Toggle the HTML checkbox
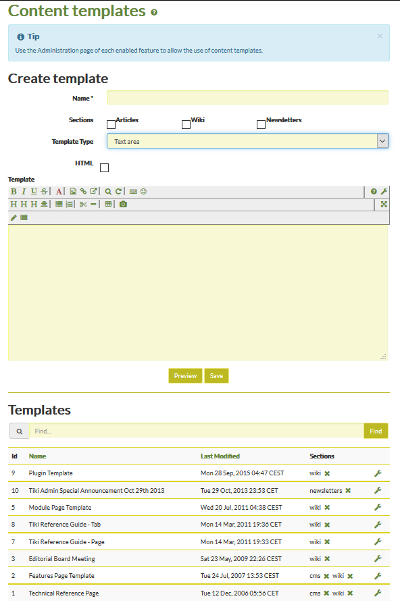The width and height of the screenshot is (400, 609). [104, 167]
